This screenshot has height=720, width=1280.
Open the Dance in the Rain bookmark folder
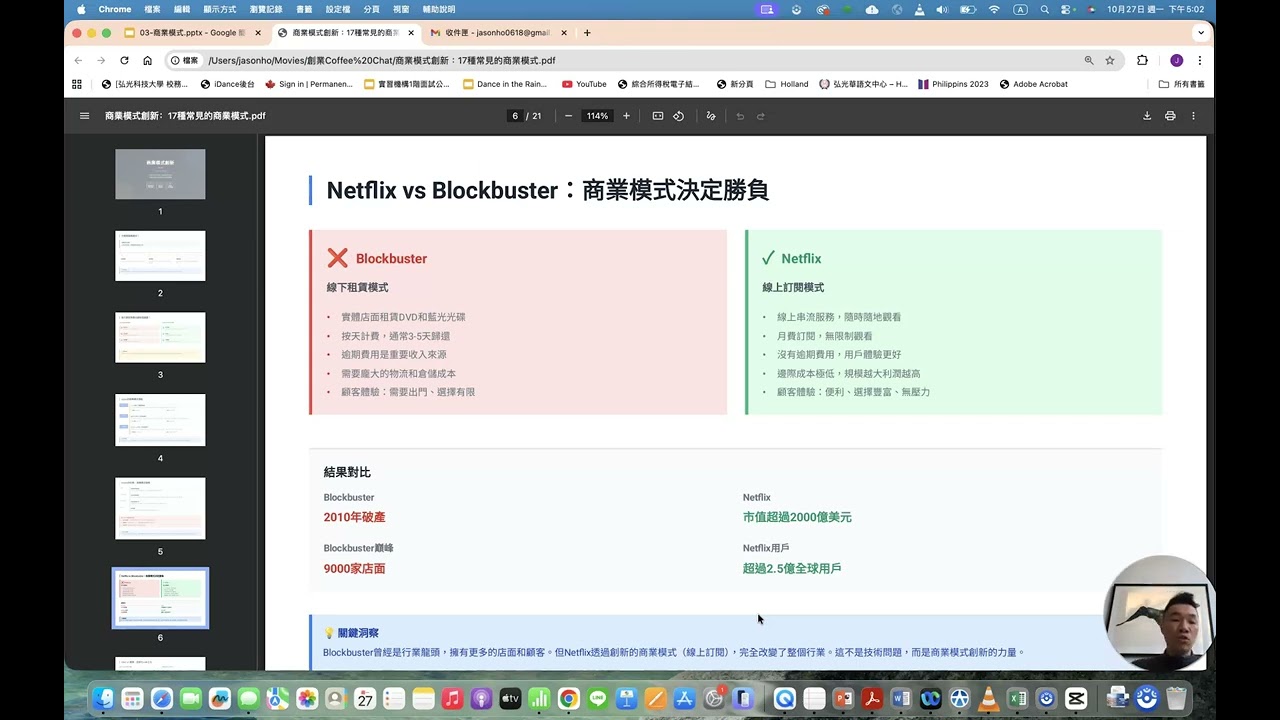[505, 84]
